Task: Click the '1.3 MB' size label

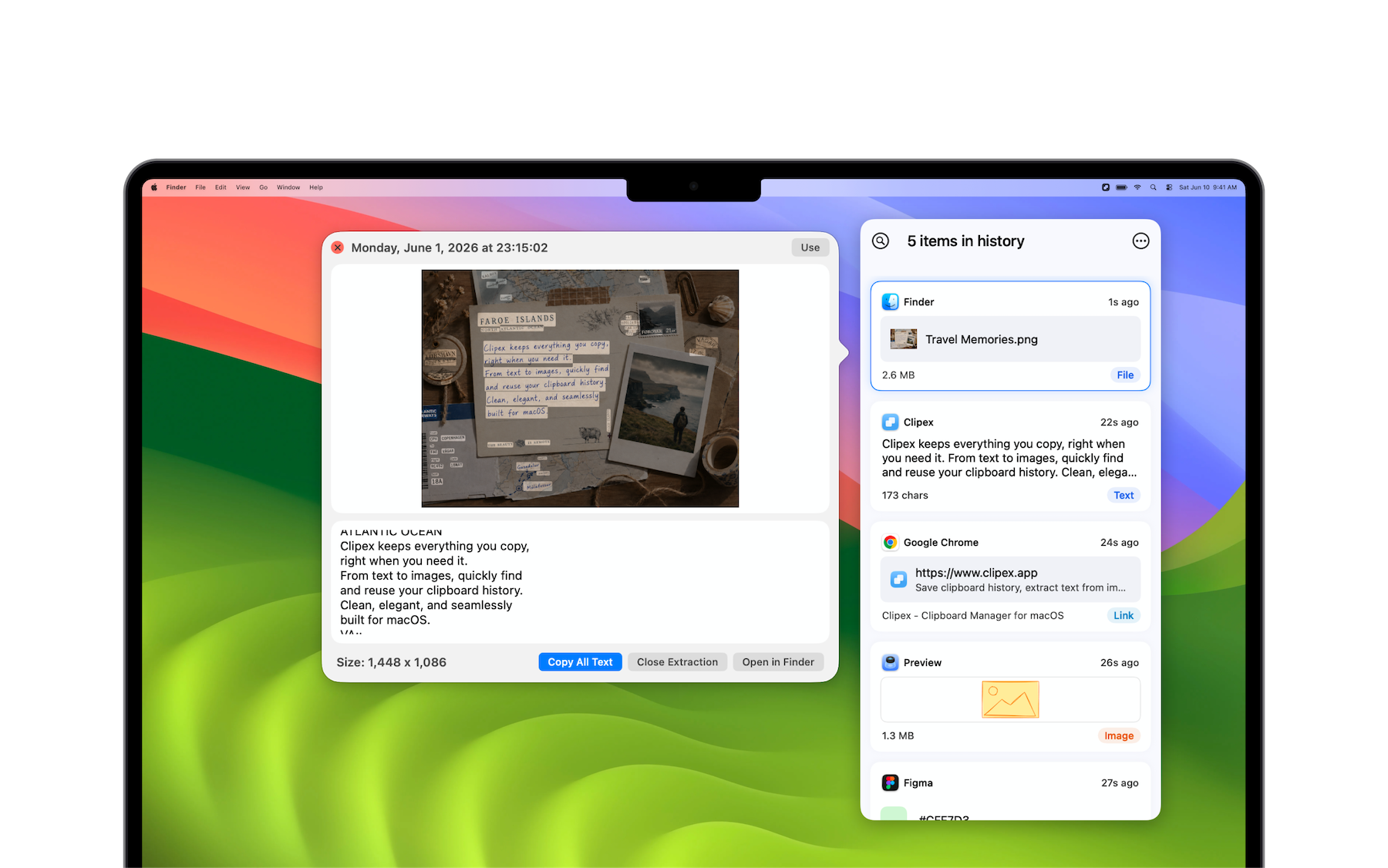Action: click(898, 735)
